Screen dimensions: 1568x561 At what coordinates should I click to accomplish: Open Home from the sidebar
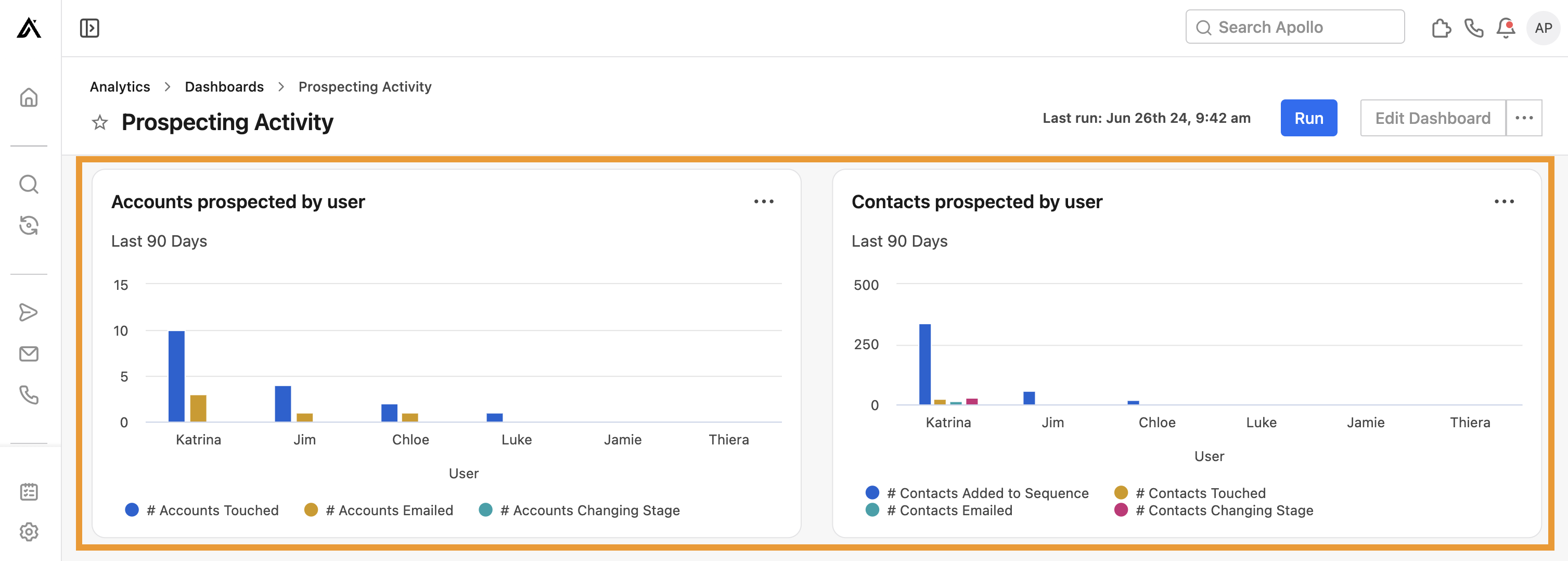click(29, 97)
